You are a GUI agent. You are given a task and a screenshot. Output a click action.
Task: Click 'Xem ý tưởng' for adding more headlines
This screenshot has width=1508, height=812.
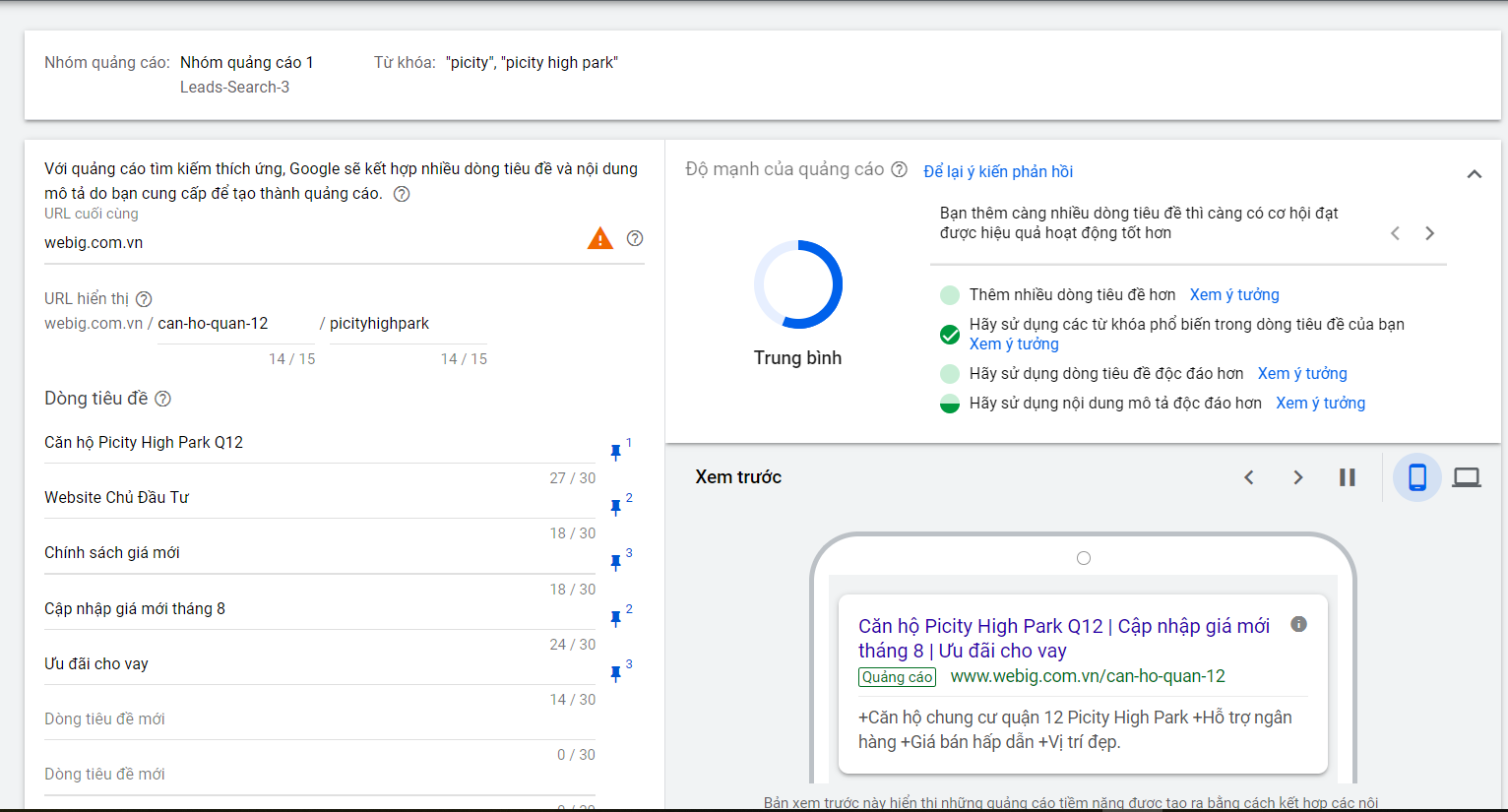coord(1233,294)
